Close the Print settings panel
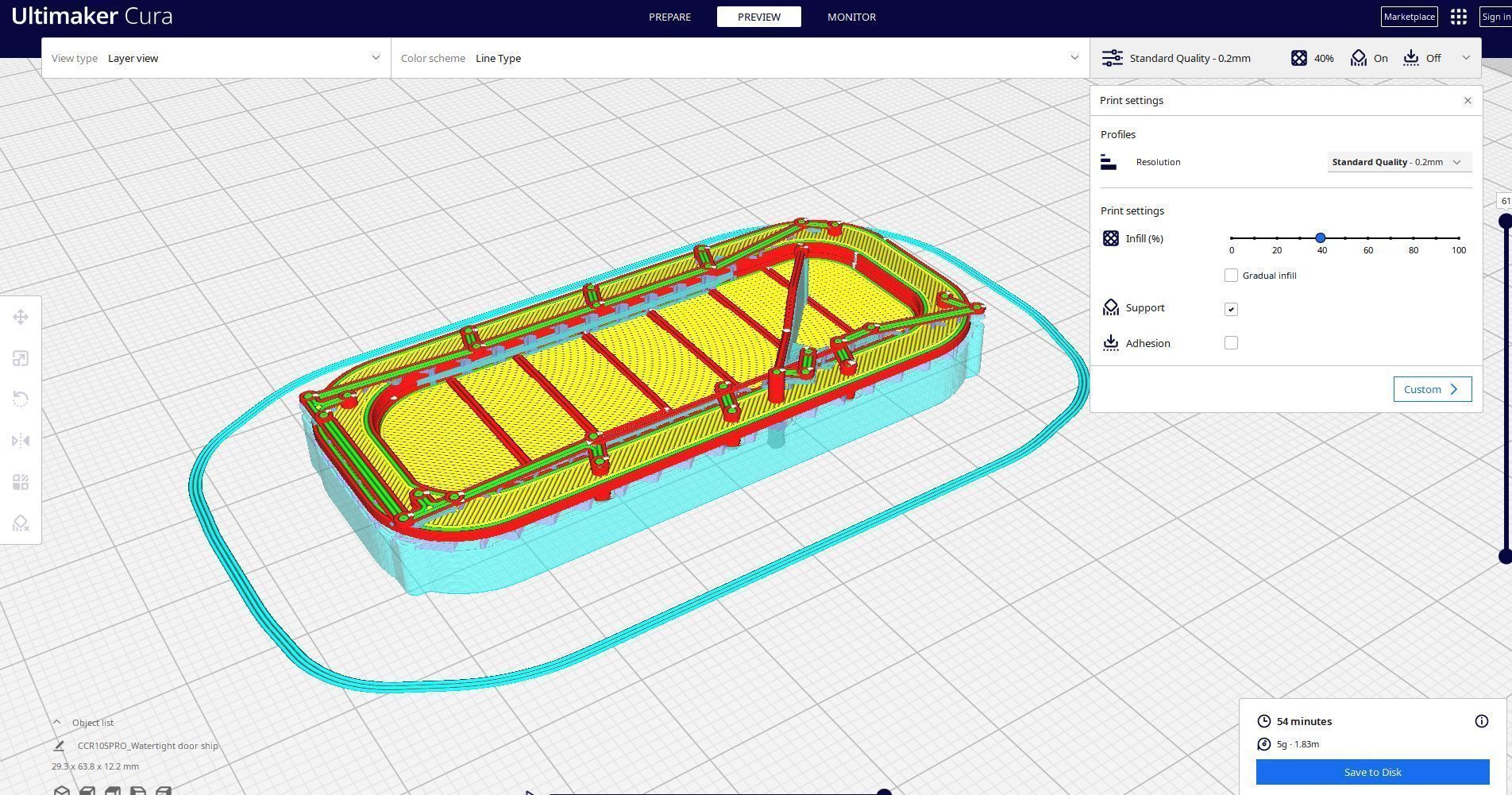The width and height of the screenshot is (1512, 795). (x=1468, y=101)
